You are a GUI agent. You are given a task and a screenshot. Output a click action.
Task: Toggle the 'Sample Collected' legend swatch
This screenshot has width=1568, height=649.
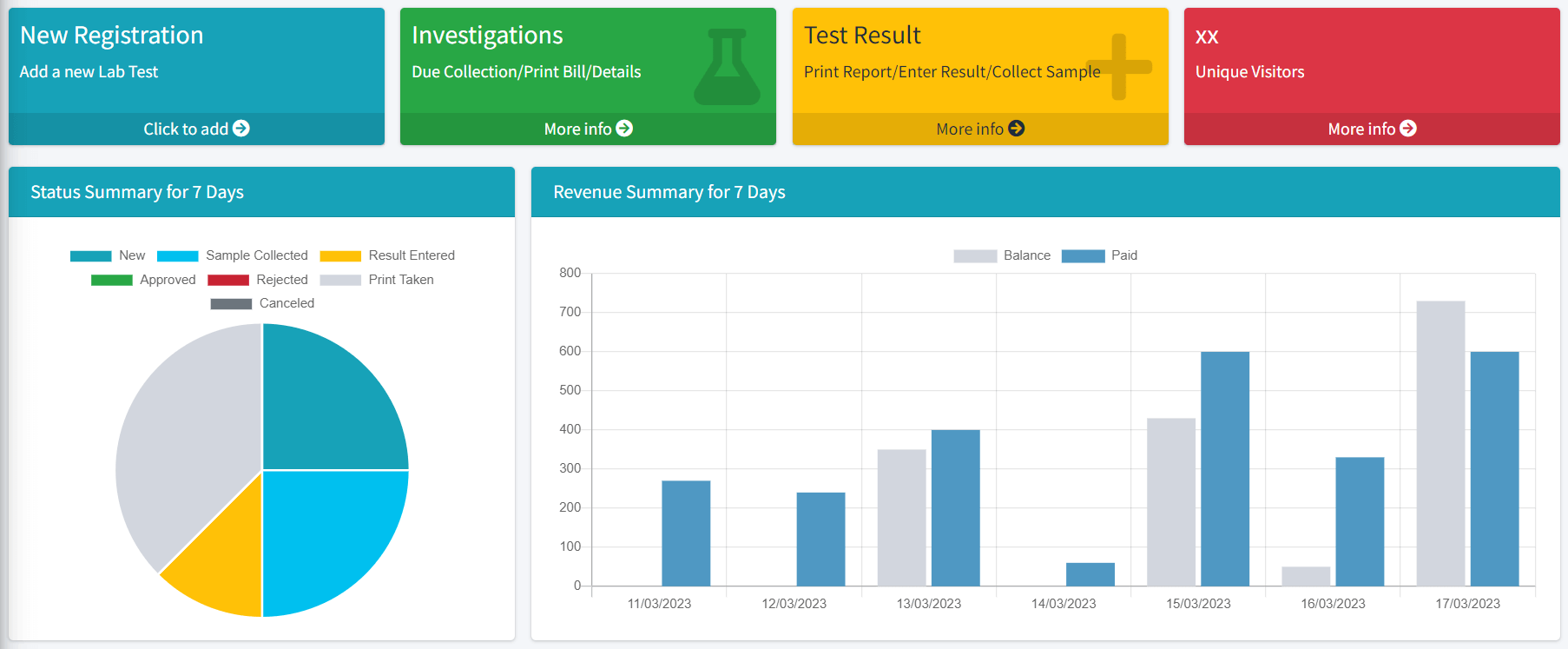(177, 255)
